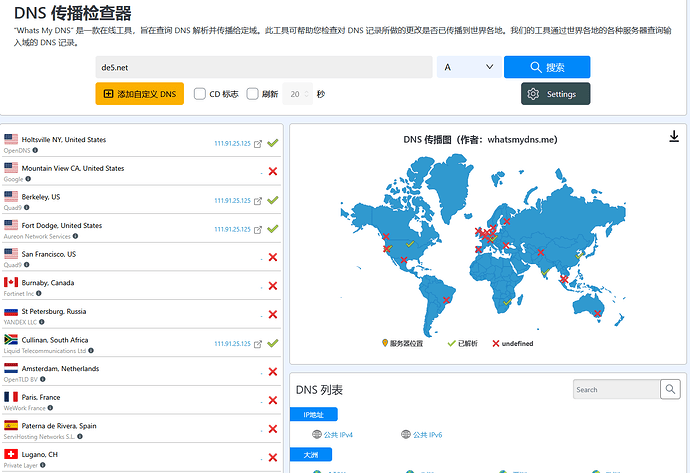The height and width of the screenshot is (473, 690).
Task: Toggle the 刷新 auto-refresh checkbox
Action: [x=252, y=94]
